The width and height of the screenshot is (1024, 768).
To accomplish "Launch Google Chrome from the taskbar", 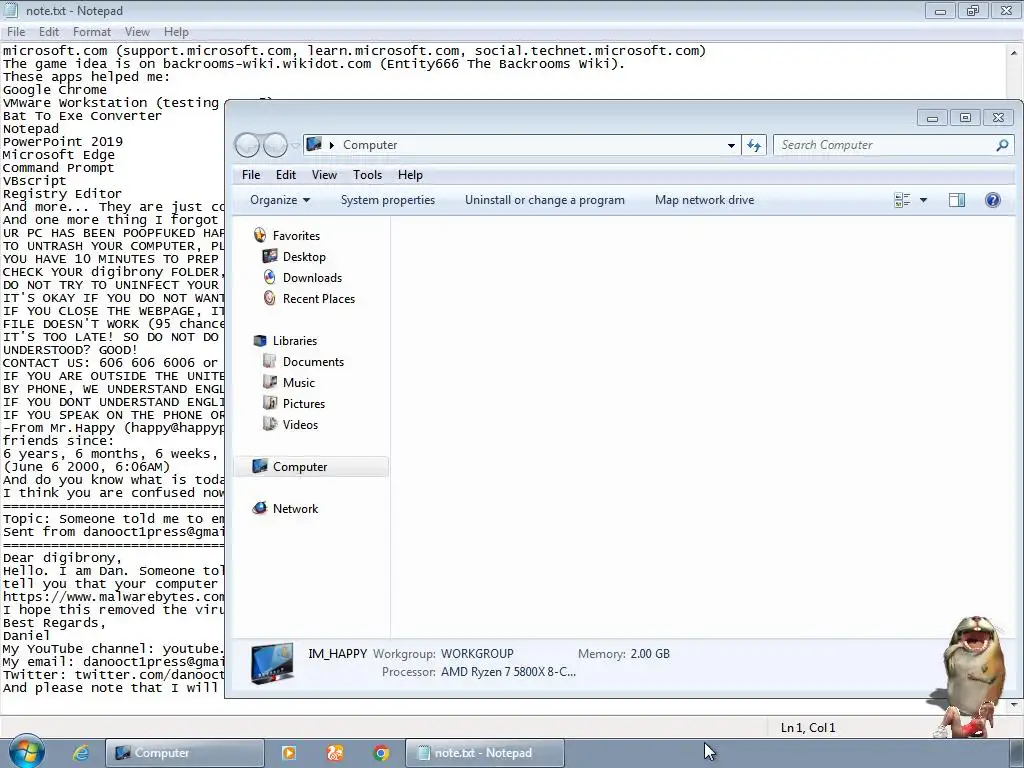I will pyautogui.click(x=381, y=753).
